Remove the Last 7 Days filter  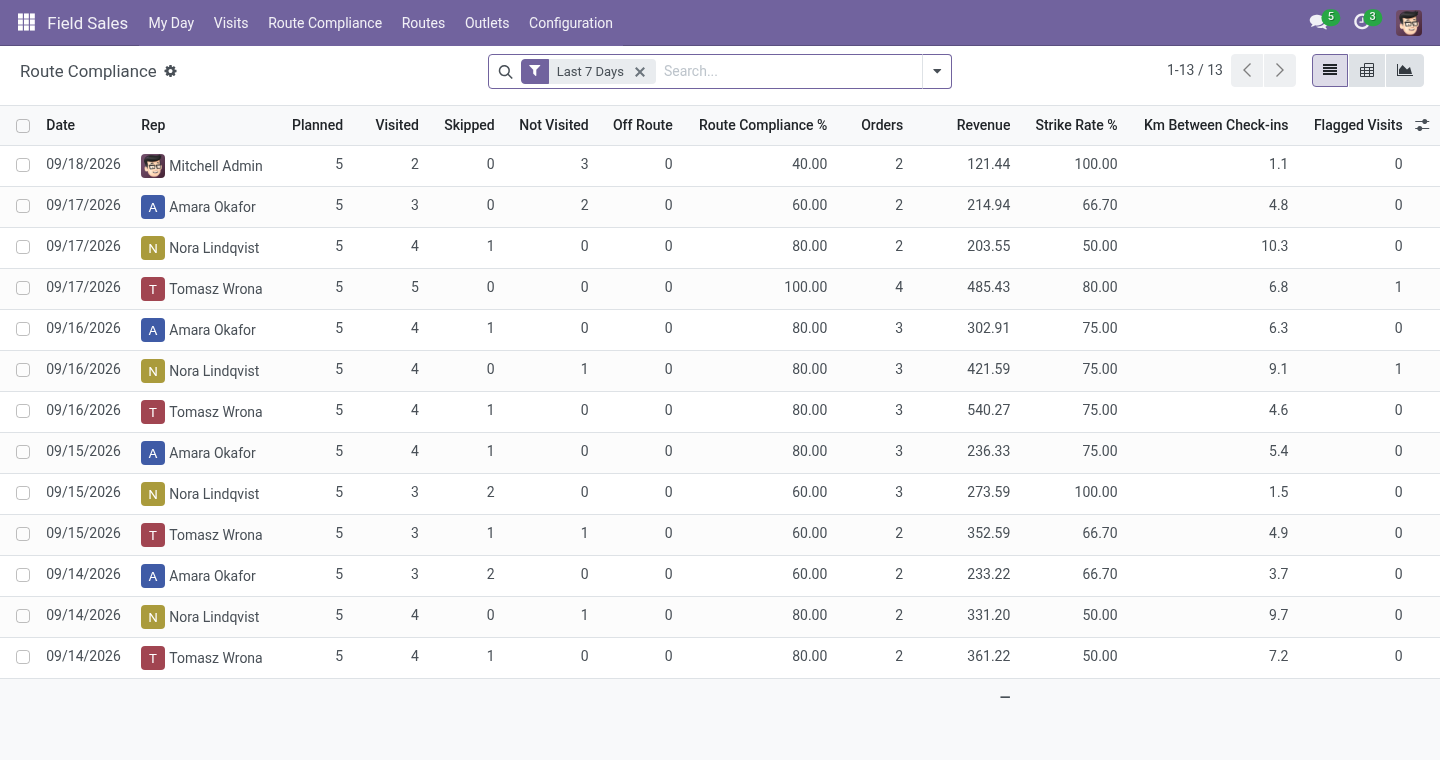(640, 72)
